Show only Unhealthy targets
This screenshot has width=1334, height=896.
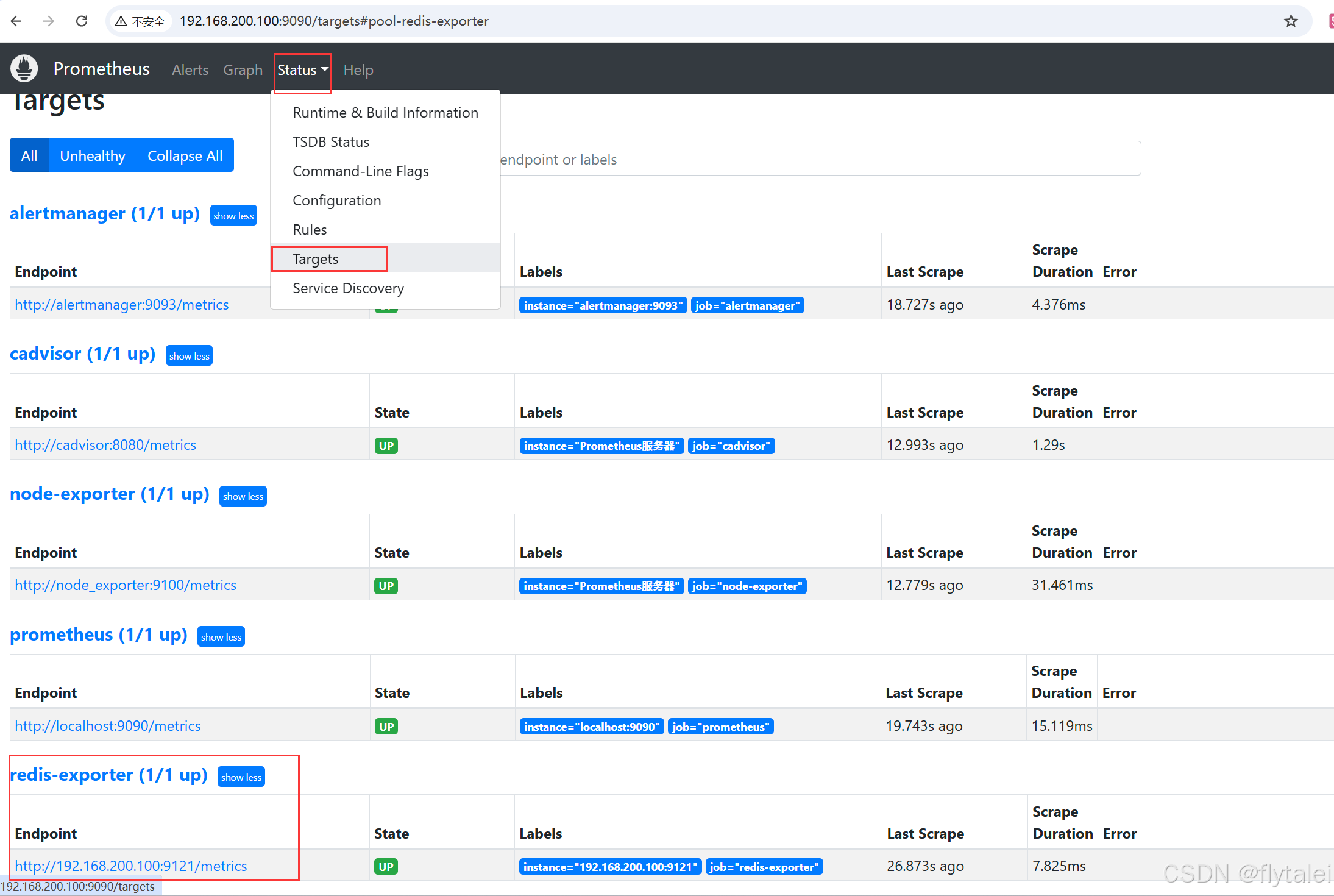click(92, 155)
